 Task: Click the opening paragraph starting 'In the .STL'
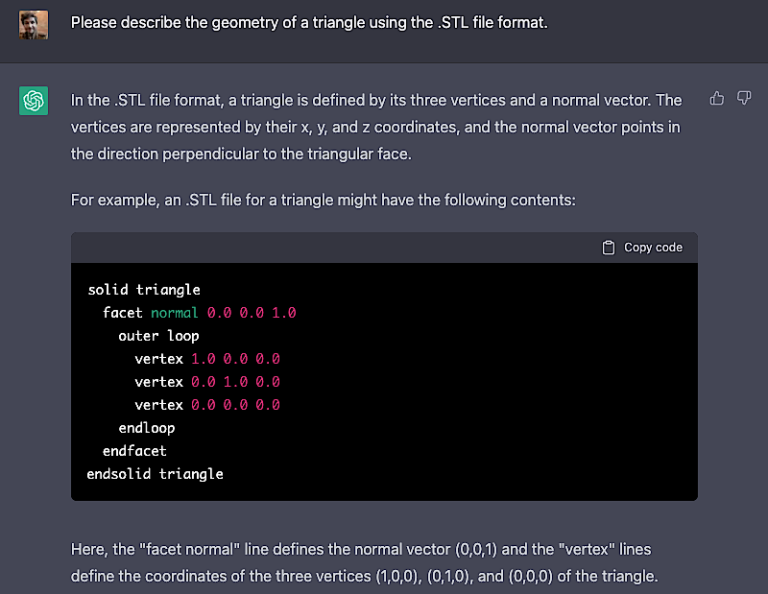(376, 127)
